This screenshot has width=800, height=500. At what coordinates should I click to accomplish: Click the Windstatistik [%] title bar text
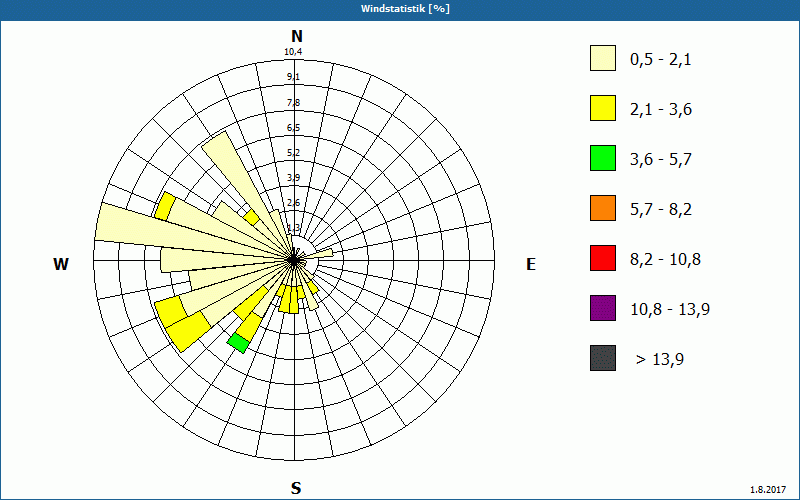pyautogui.click(x=405, y=9)
